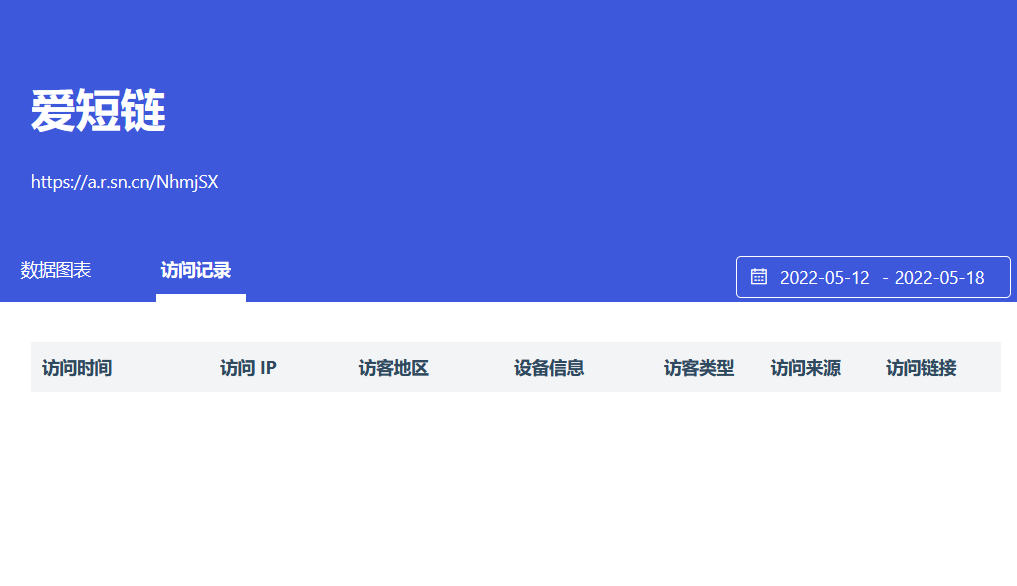Select the 访问记录 tab

click(x=196, y=270)
